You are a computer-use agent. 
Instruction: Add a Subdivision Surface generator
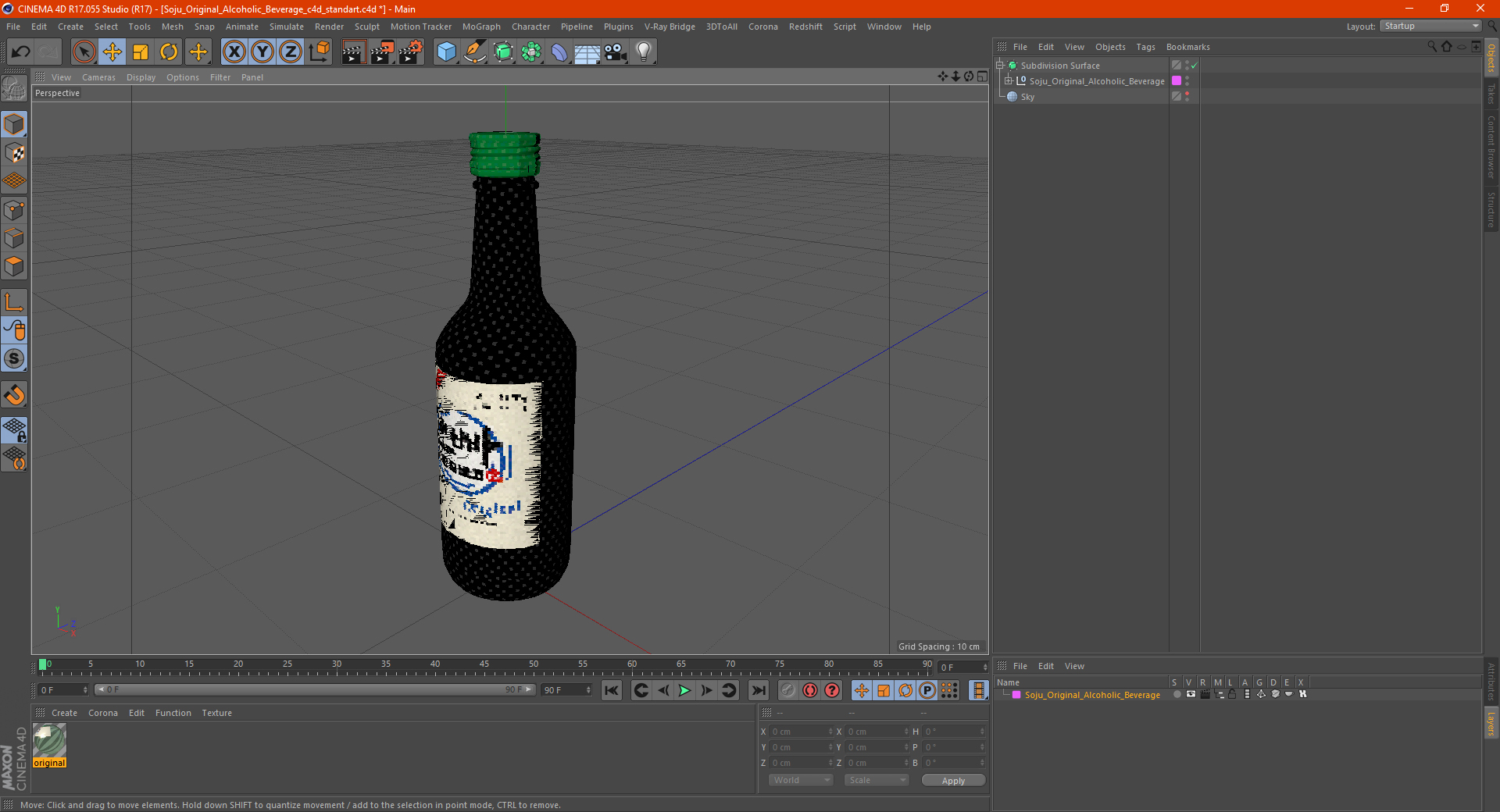(503, 52)
